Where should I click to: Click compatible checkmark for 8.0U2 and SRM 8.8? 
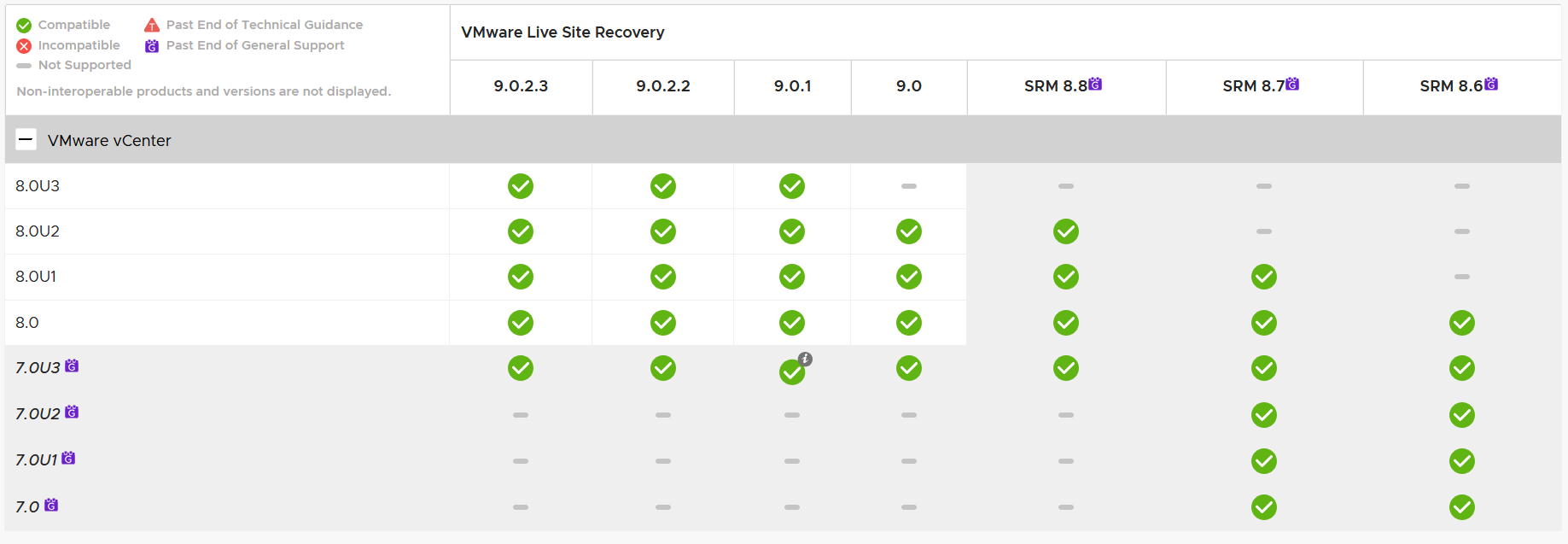(1065, 231)
